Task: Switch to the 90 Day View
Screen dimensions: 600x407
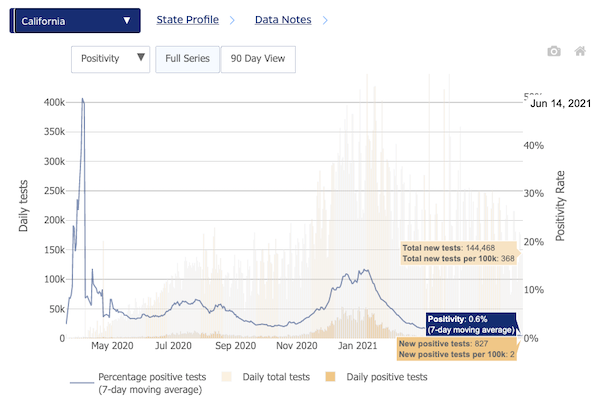Action: coord(258,58)
